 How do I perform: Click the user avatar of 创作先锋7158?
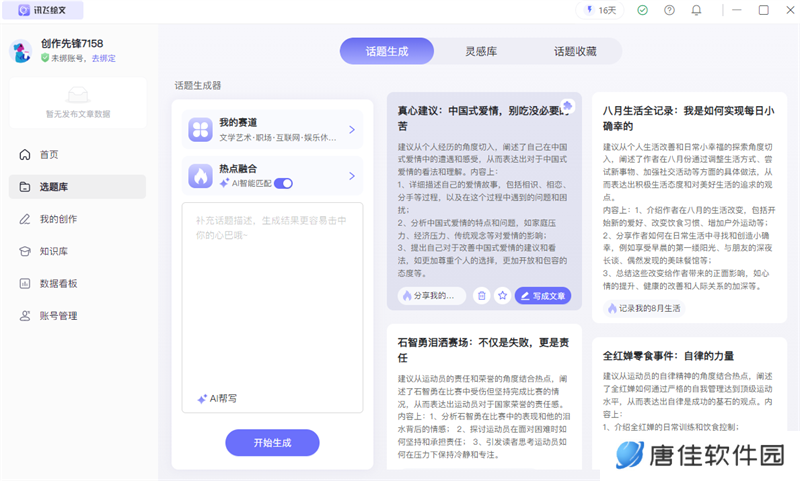[21, 52]
